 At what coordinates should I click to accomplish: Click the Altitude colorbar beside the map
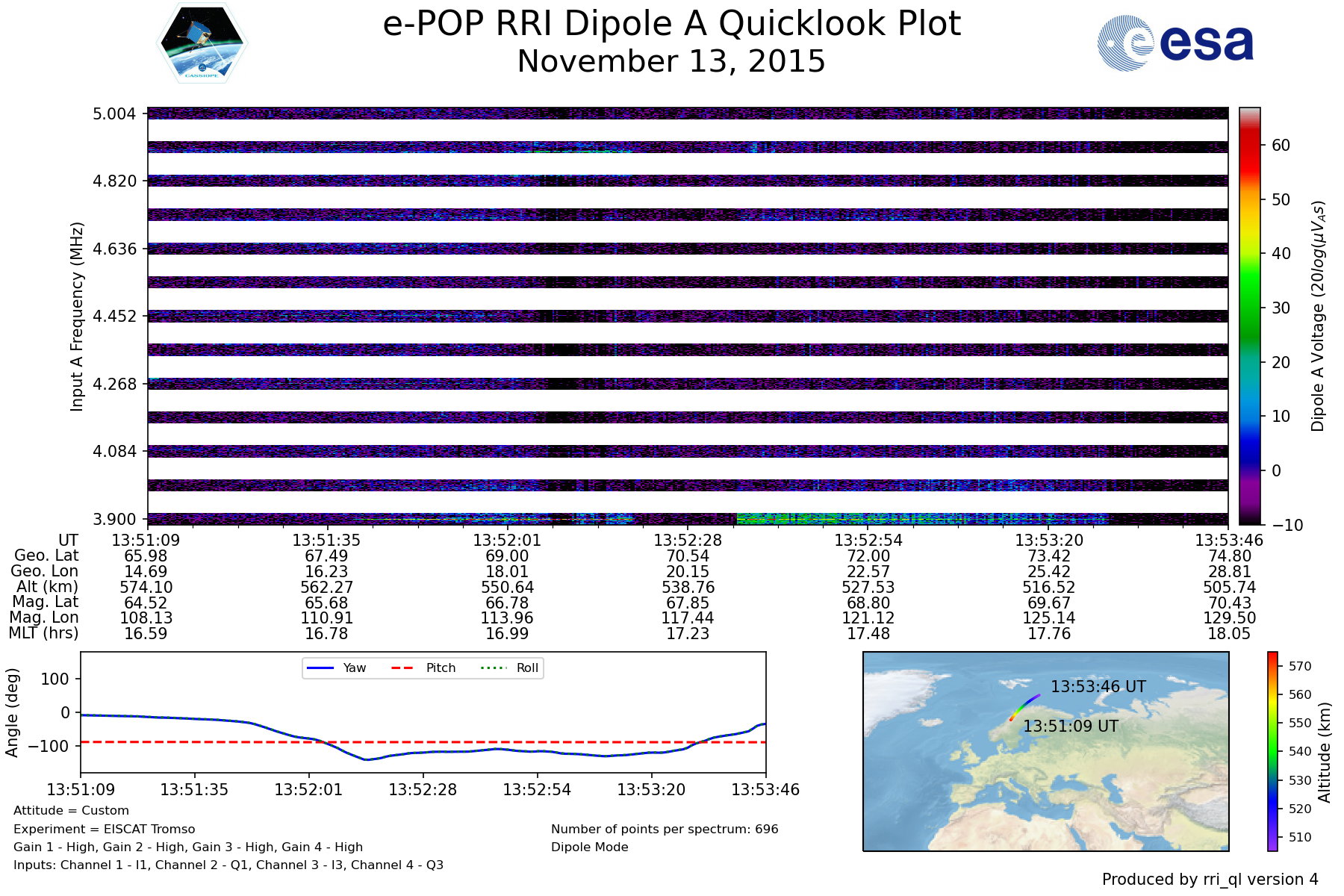tap(1272, 751)
